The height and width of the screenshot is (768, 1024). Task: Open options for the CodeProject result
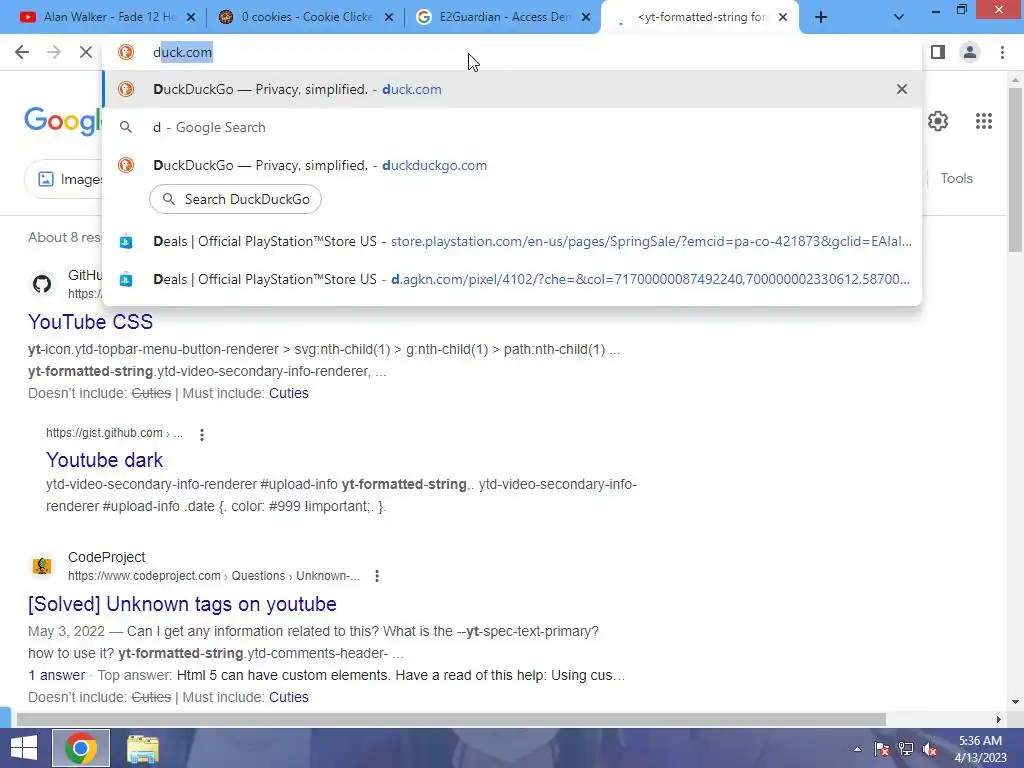pyautogui.click(x=377, y=576)
